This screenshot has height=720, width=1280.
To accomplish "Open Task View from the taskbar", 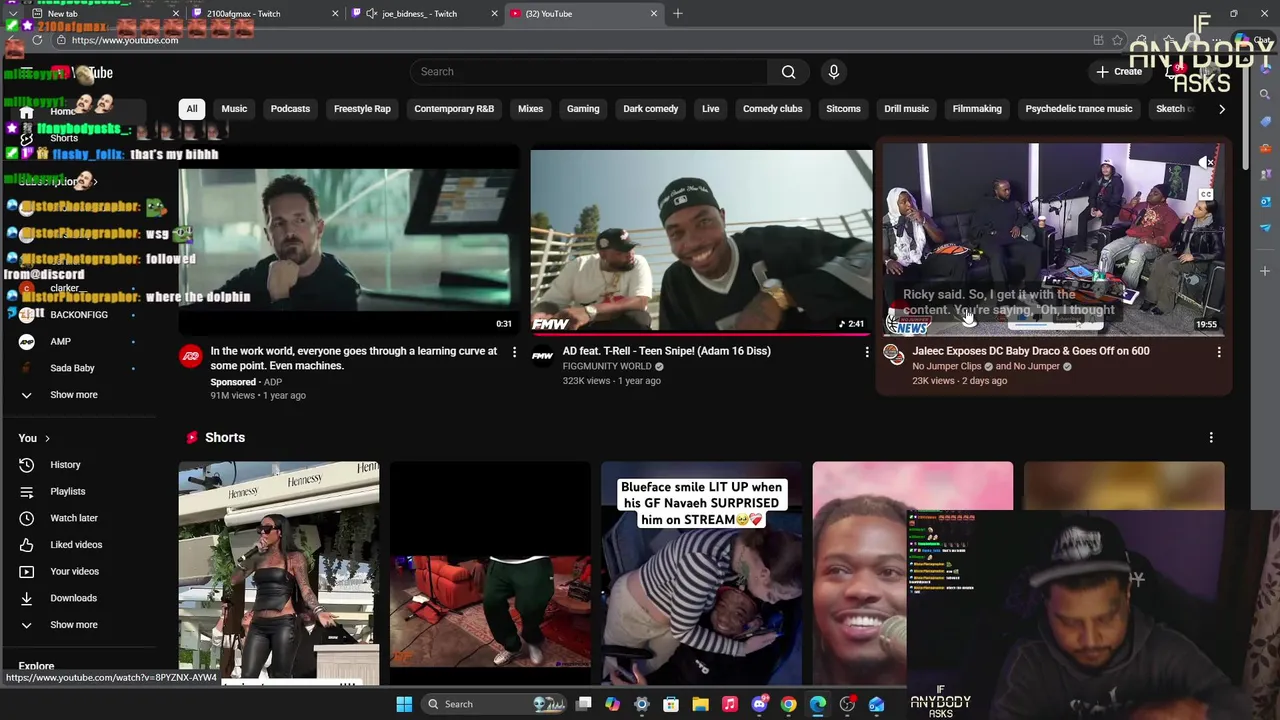I will tap(584, 704).
